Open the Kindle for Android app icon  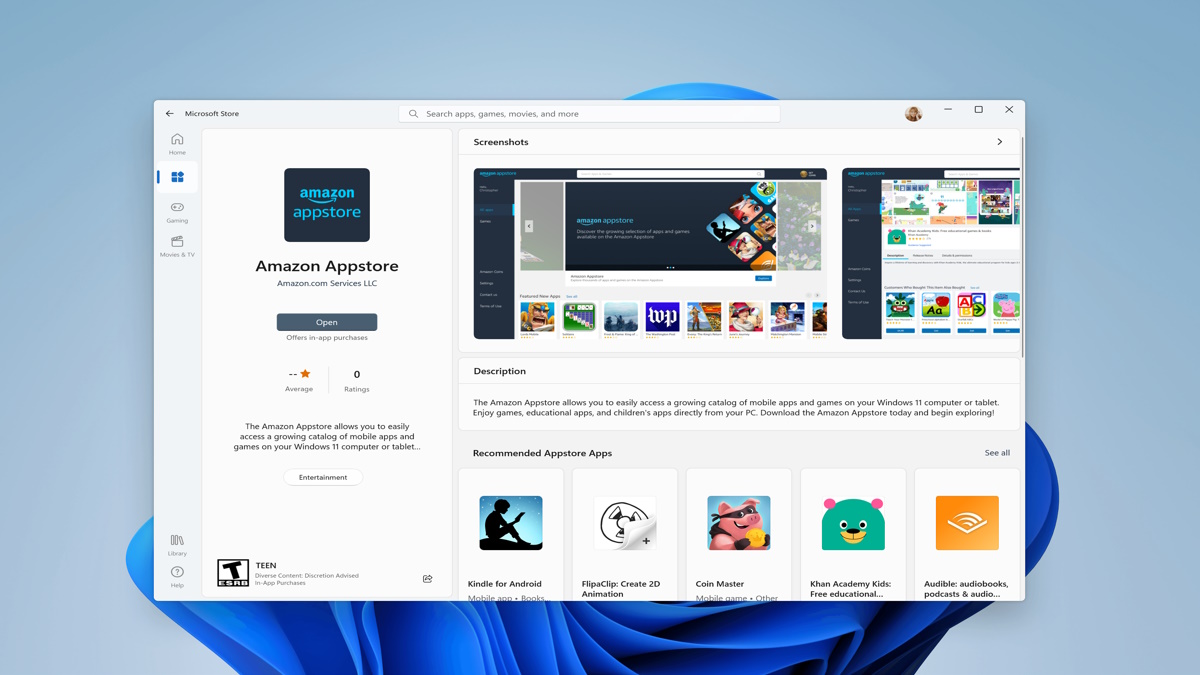[x=511, y=523]
